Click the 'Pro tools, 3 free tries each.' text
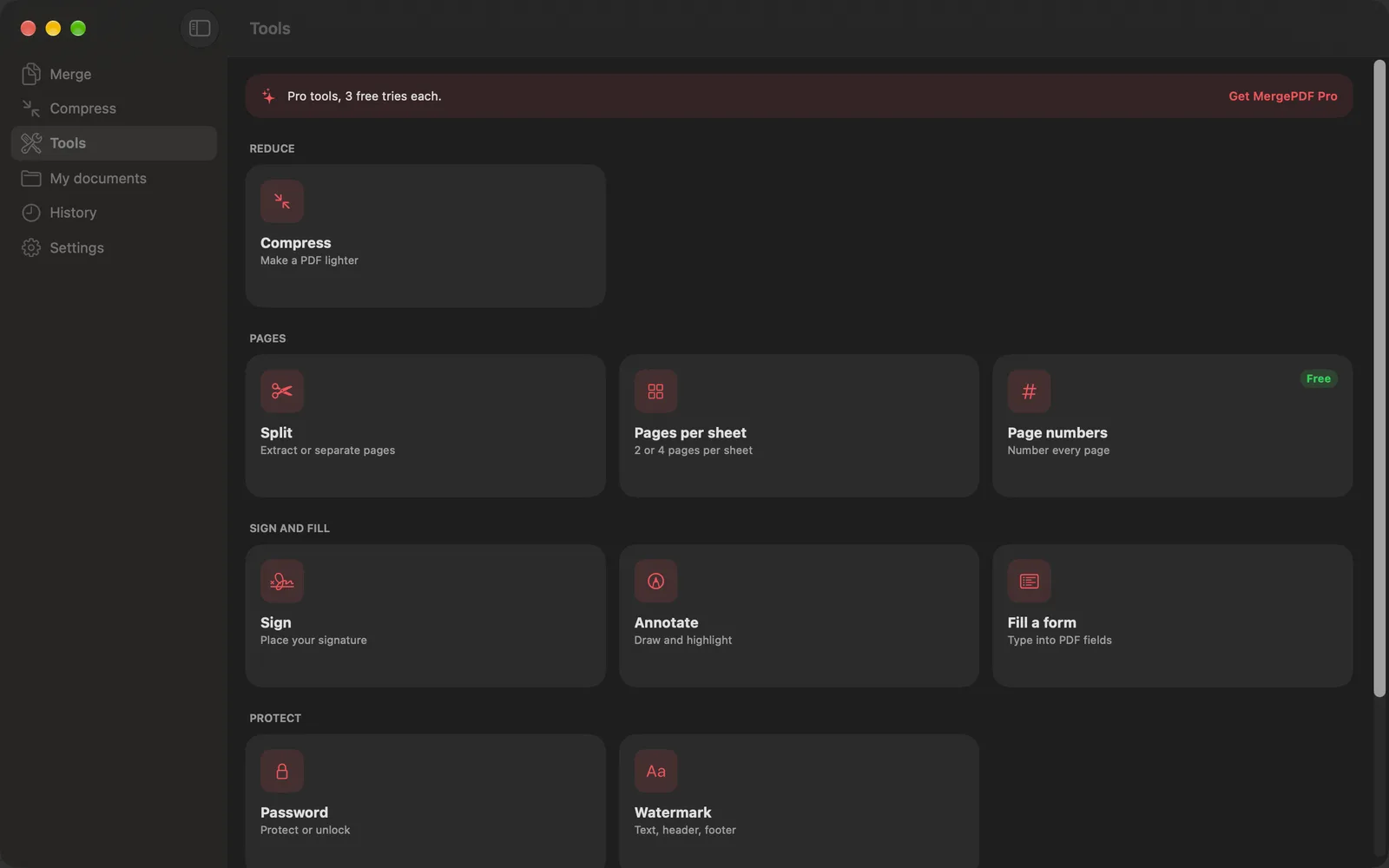This screenshot has height=868, width=1389. click(365, 96)
